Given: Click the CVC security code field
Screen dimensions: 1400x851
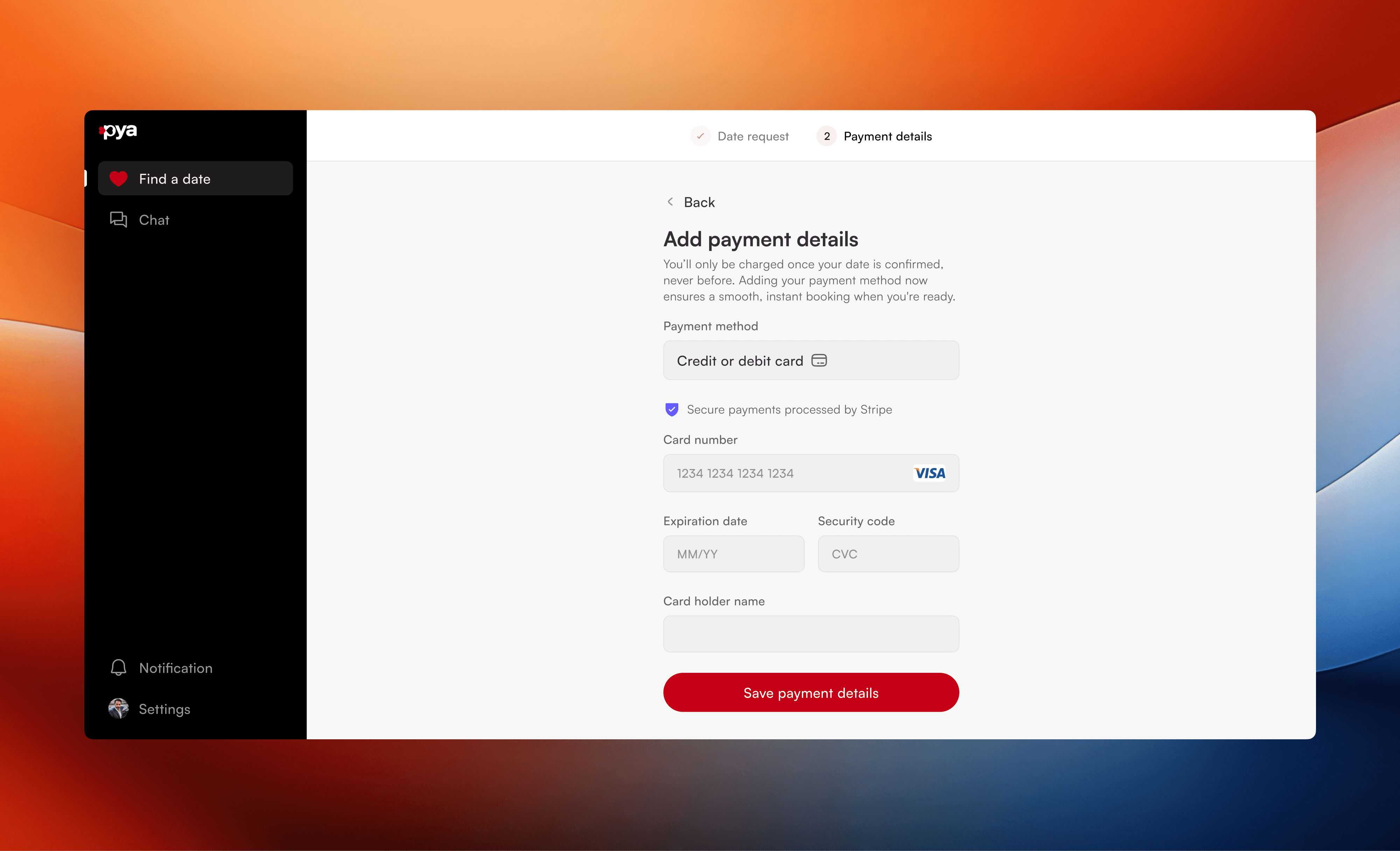Looking at the screenshot, I should tap(888, 554).
